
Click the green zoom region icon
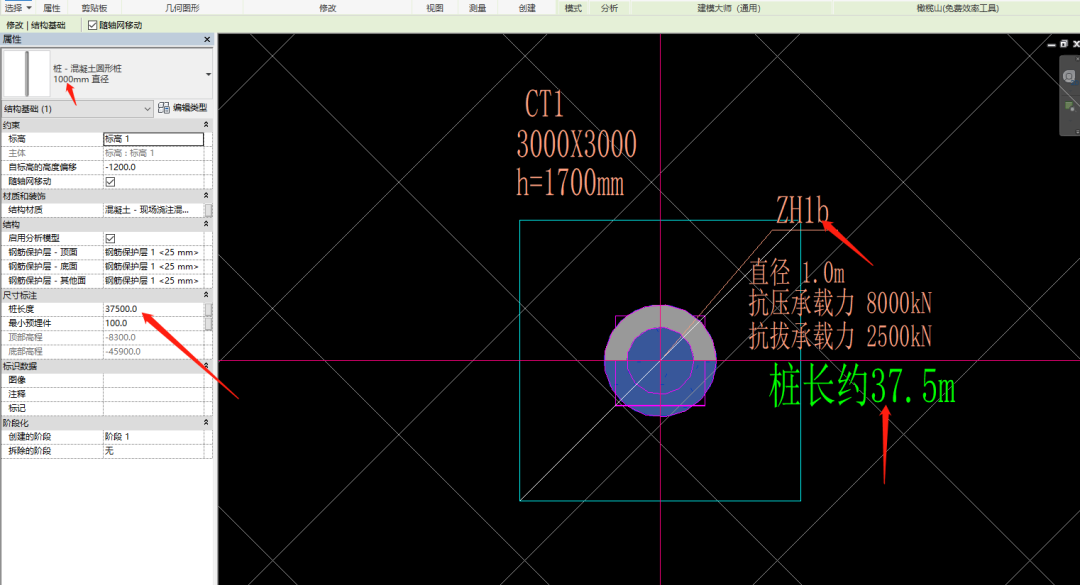[1070, 107]
